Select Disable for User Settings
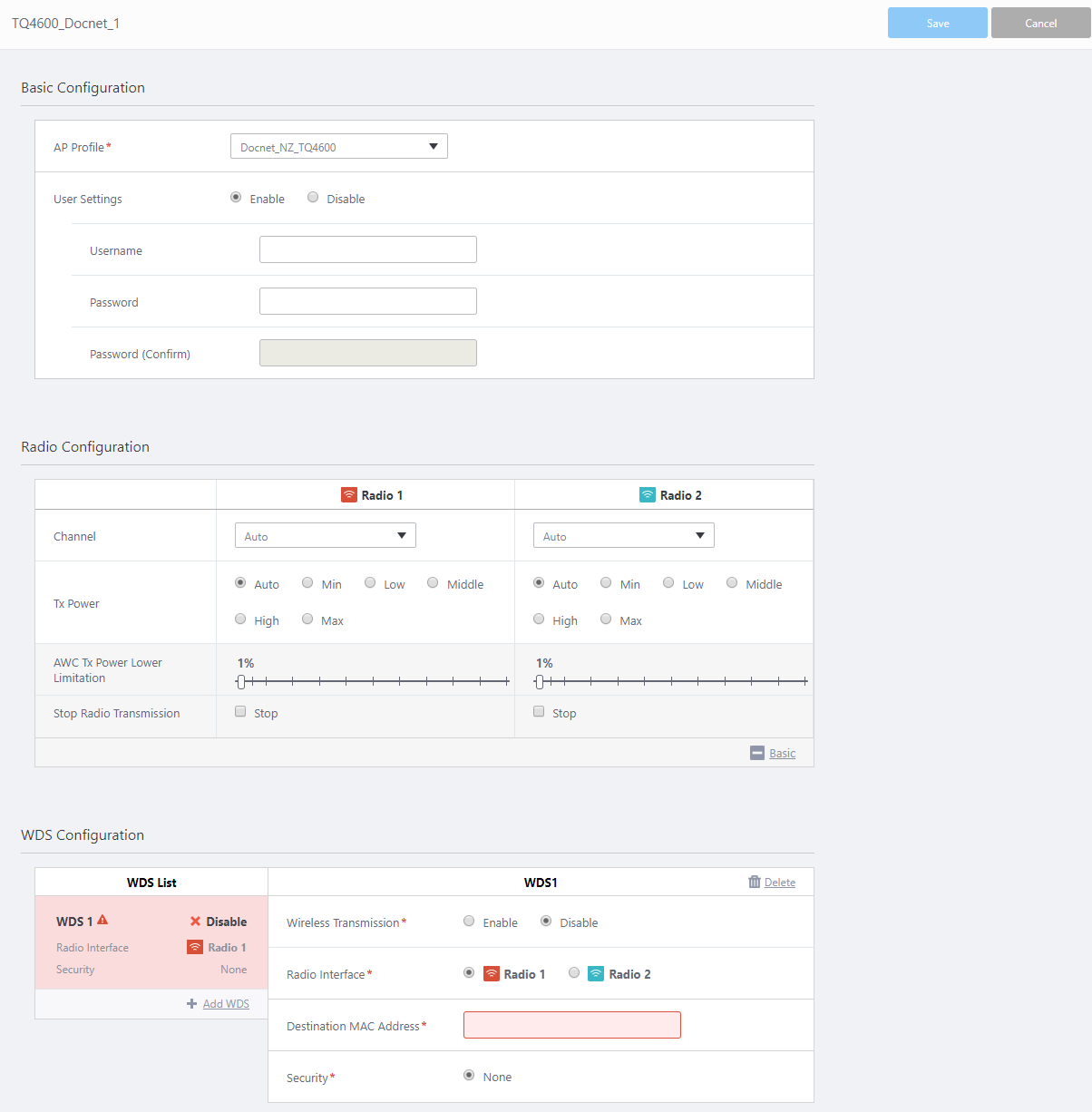Viewport: 1092px width, 1112px height. [313, 198]
